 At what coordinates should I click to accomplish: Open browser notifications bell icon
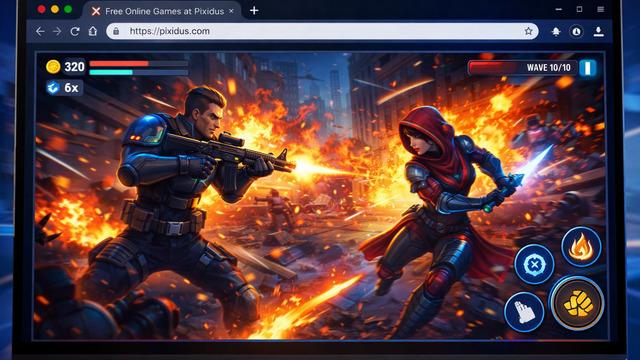pos(556,31)
